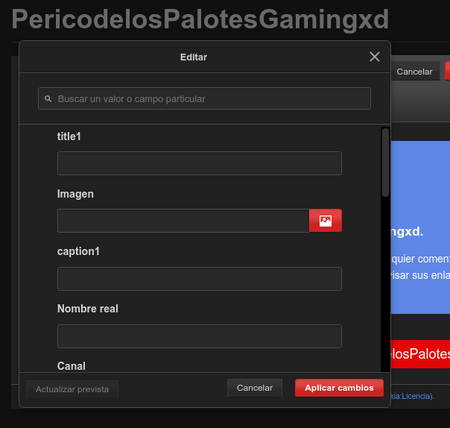Click into the Nombre real text field
This screenshot has width=450, height=428.
pos(199,336)
